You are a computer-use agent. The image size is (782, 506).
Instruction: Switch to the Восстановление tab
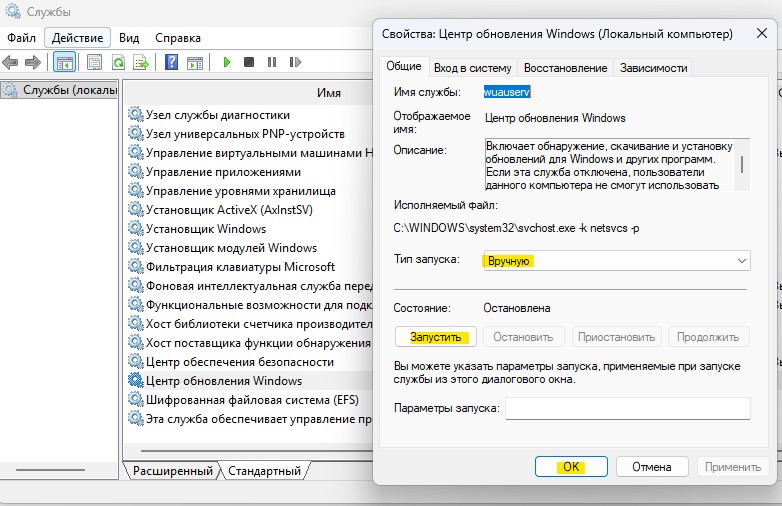566,68
